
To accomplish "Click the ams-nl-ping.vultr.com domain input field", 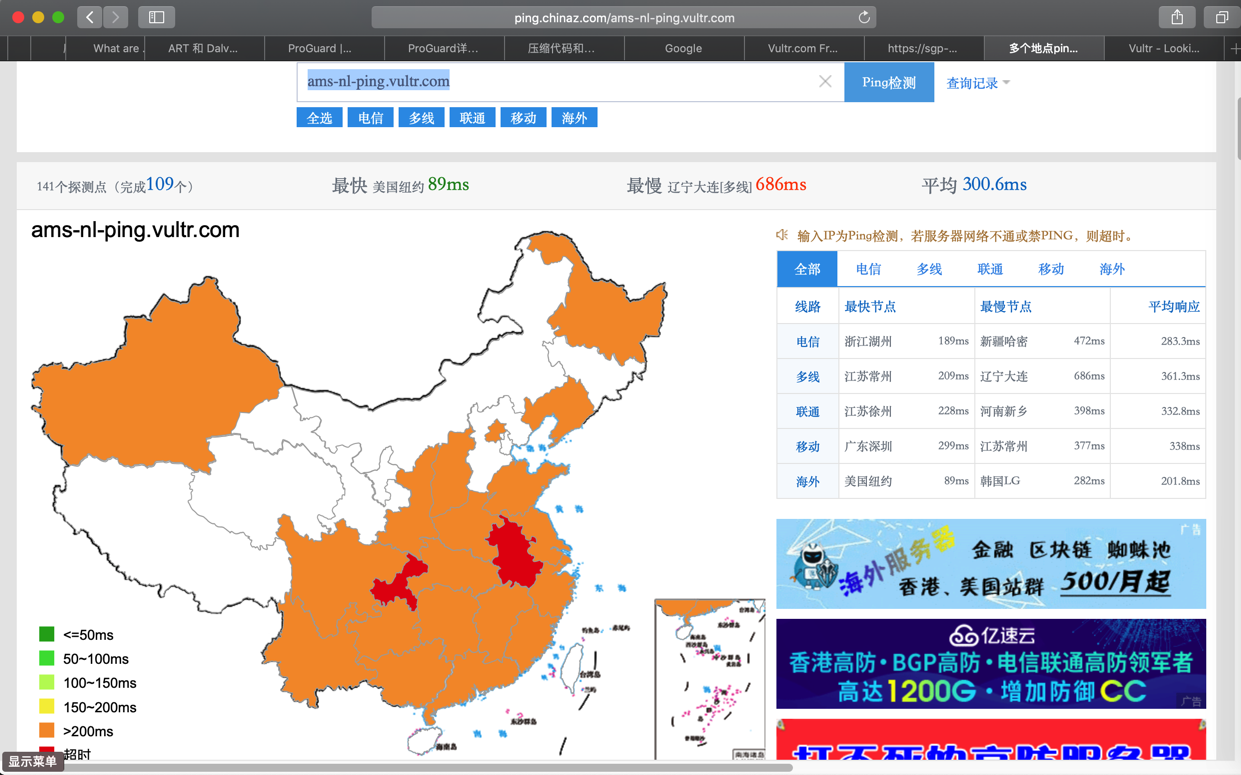I will coord(570,81).
